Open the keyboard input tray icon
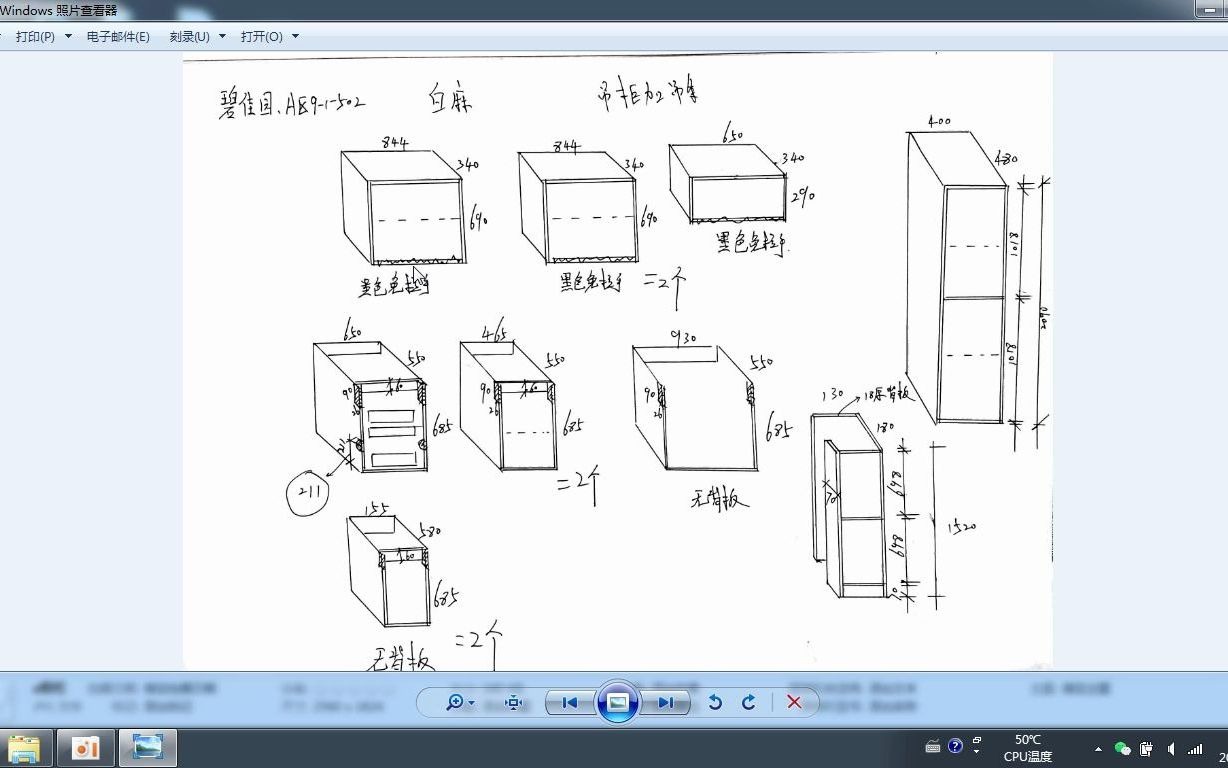The image size is (1228, 768). tap(933, 746)
